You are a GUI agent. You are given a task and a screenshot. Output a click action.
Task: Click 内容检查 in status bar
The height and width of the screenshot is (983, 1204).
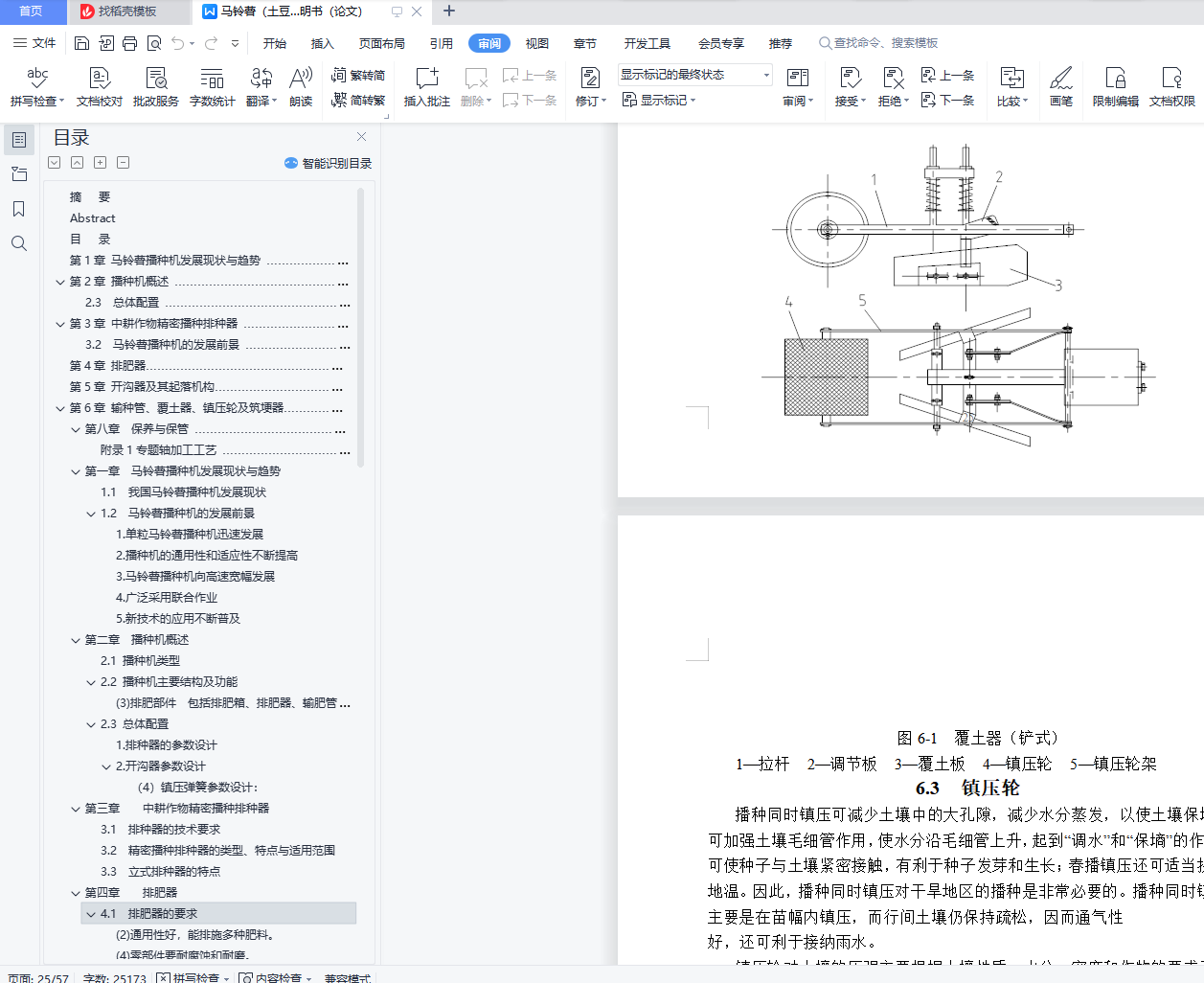click(276, 977)
